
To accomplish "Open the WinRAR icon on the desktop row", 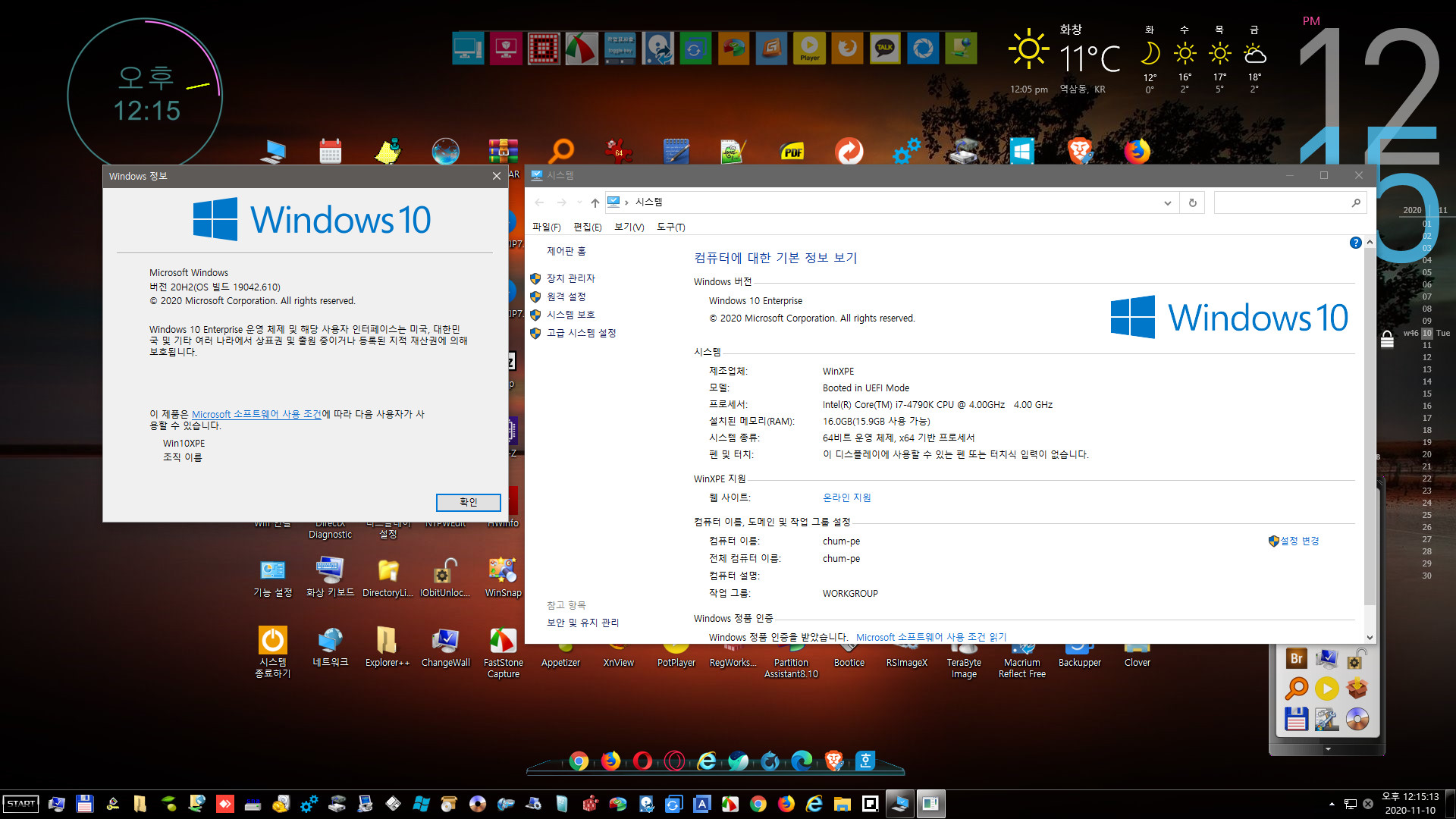I will pyautogui.click(x=504, y=151).
